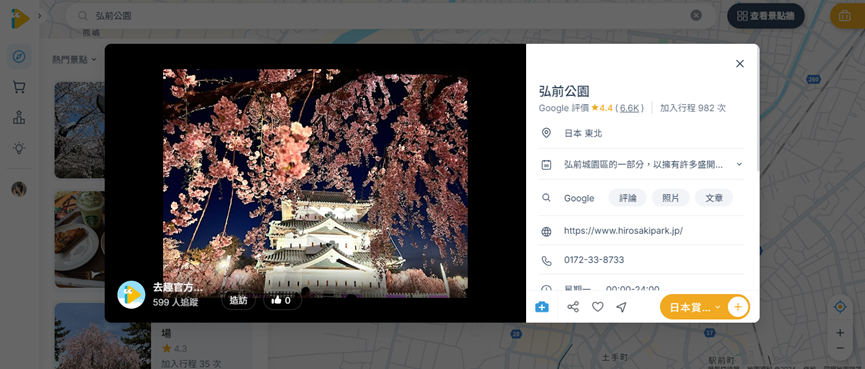The image size is (865, 369).
Task: Favorite the spot with heart icon
Action: [x=597, y=307]
